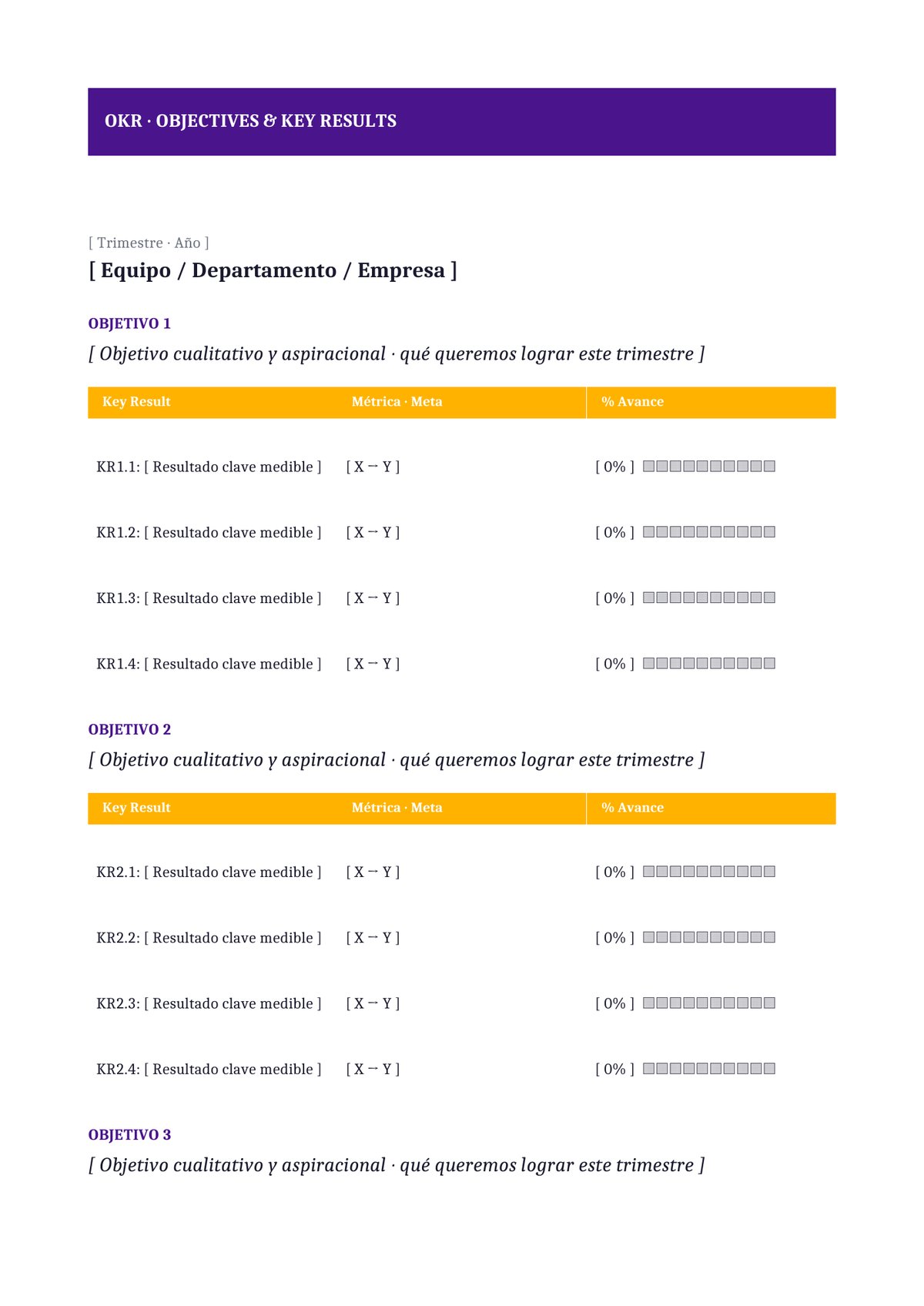924x1306 pixels.
Task: Click the KR1.4 progress bar squares
Action: (708, 663)
